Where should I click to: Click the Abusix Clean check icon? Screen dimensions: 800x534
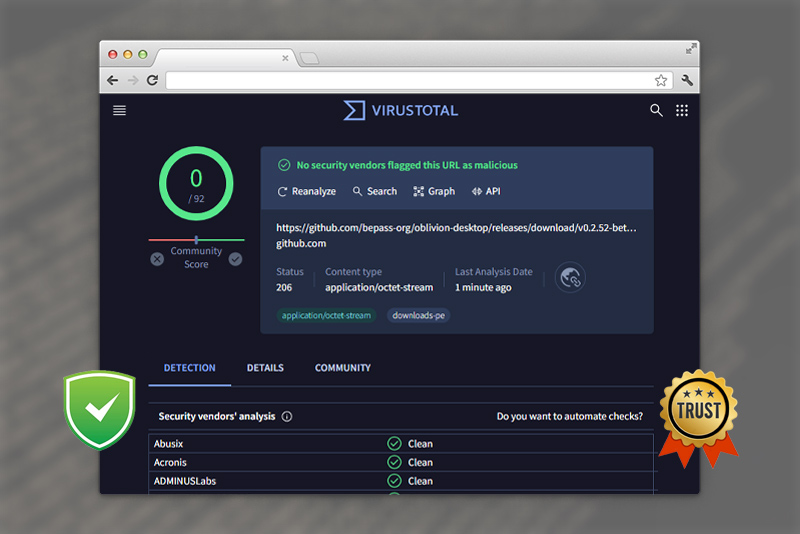click(394, 444)
